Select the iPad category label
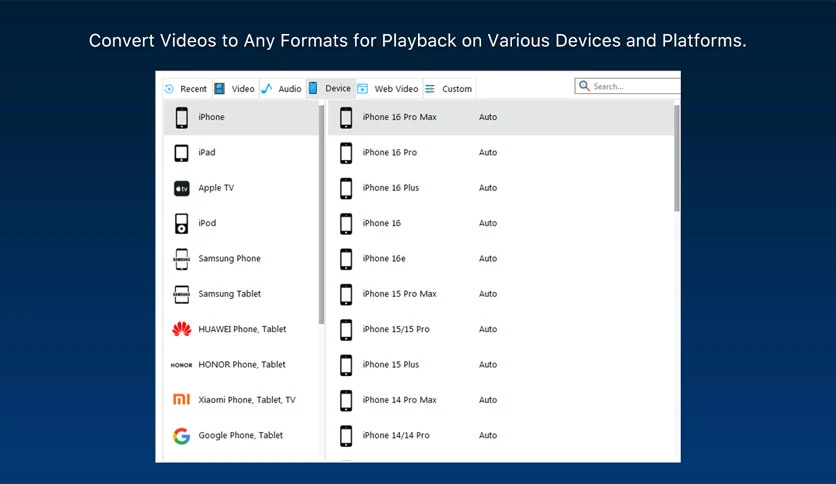This screenshot has width=836, height=484. 207,152
